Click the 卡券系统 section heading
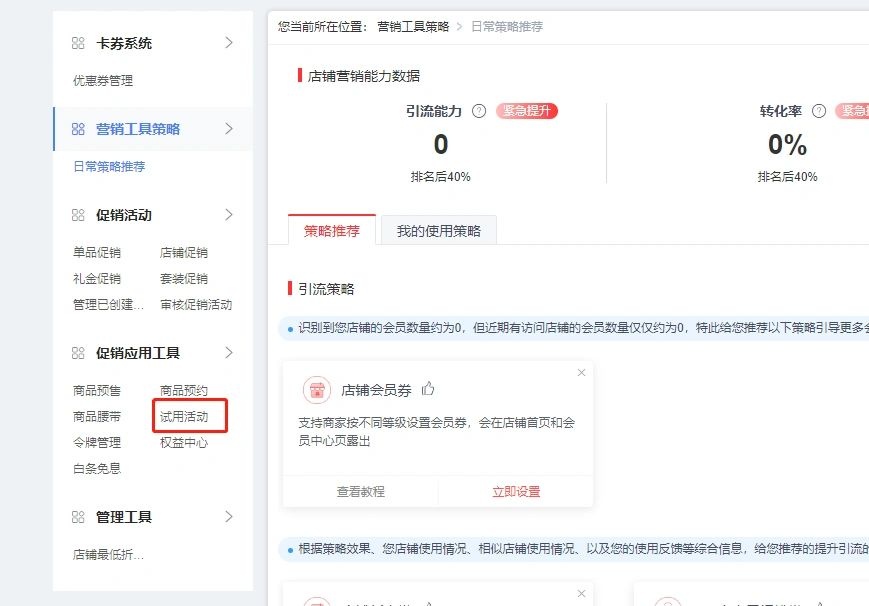869x606 pixels. point(124,43)
